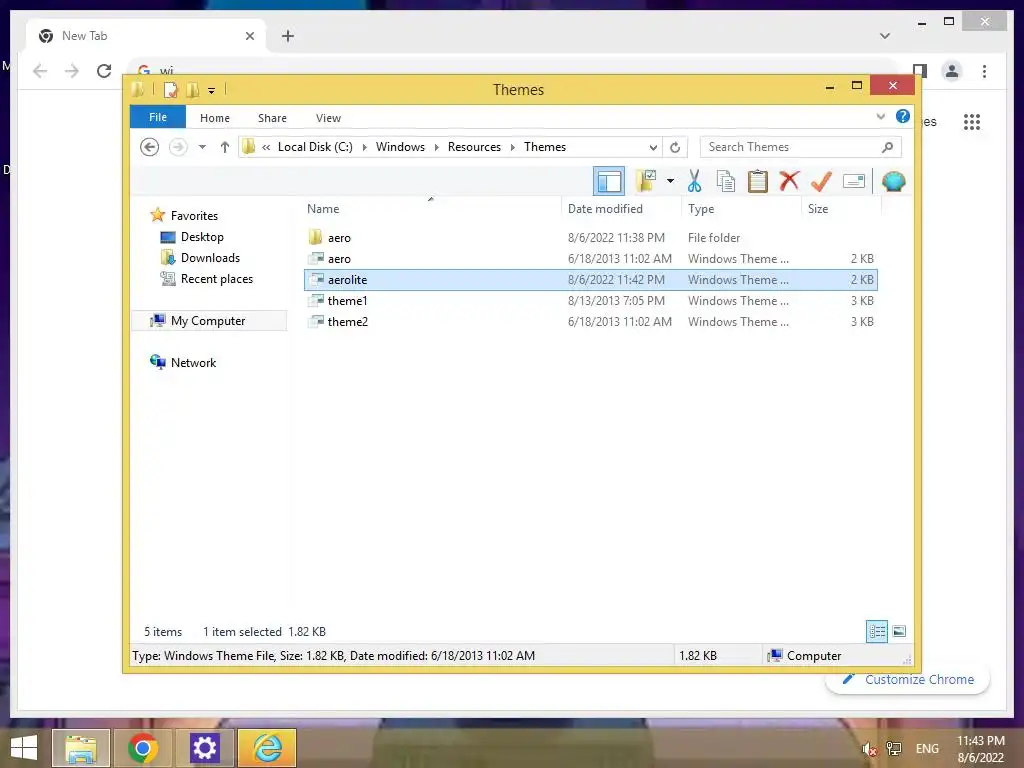This screenshot has width=1024, height=768.
Task: Click the Resources breadcrumb segment
Action: 474,147
